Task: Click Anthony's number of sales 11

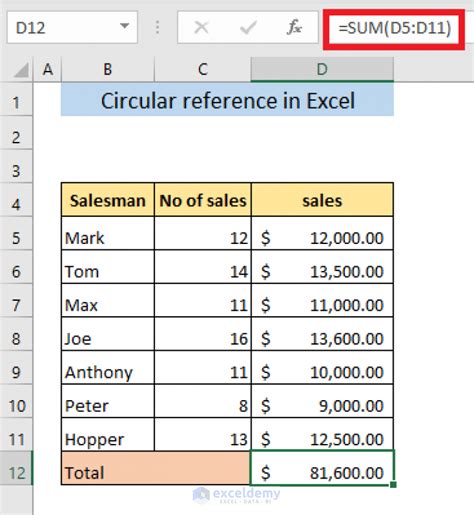Action: coord(203,368)
